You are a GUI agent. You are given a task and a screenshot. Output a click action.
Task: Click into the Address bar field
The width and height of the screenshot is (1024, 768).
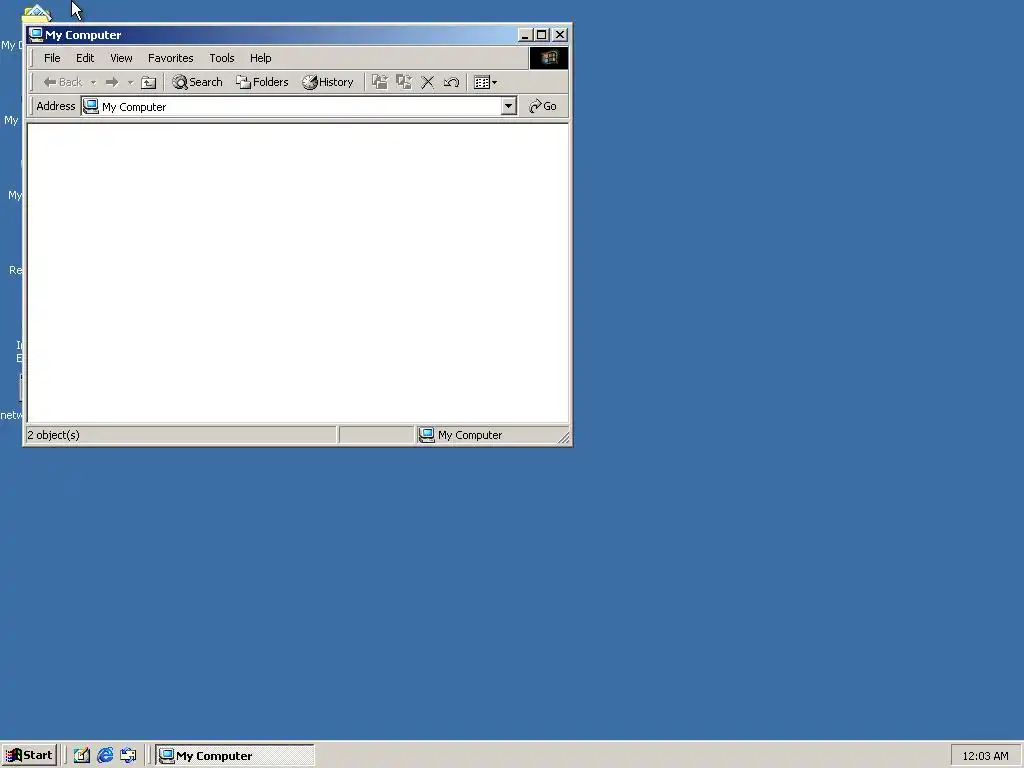click(x=300, y=106)
